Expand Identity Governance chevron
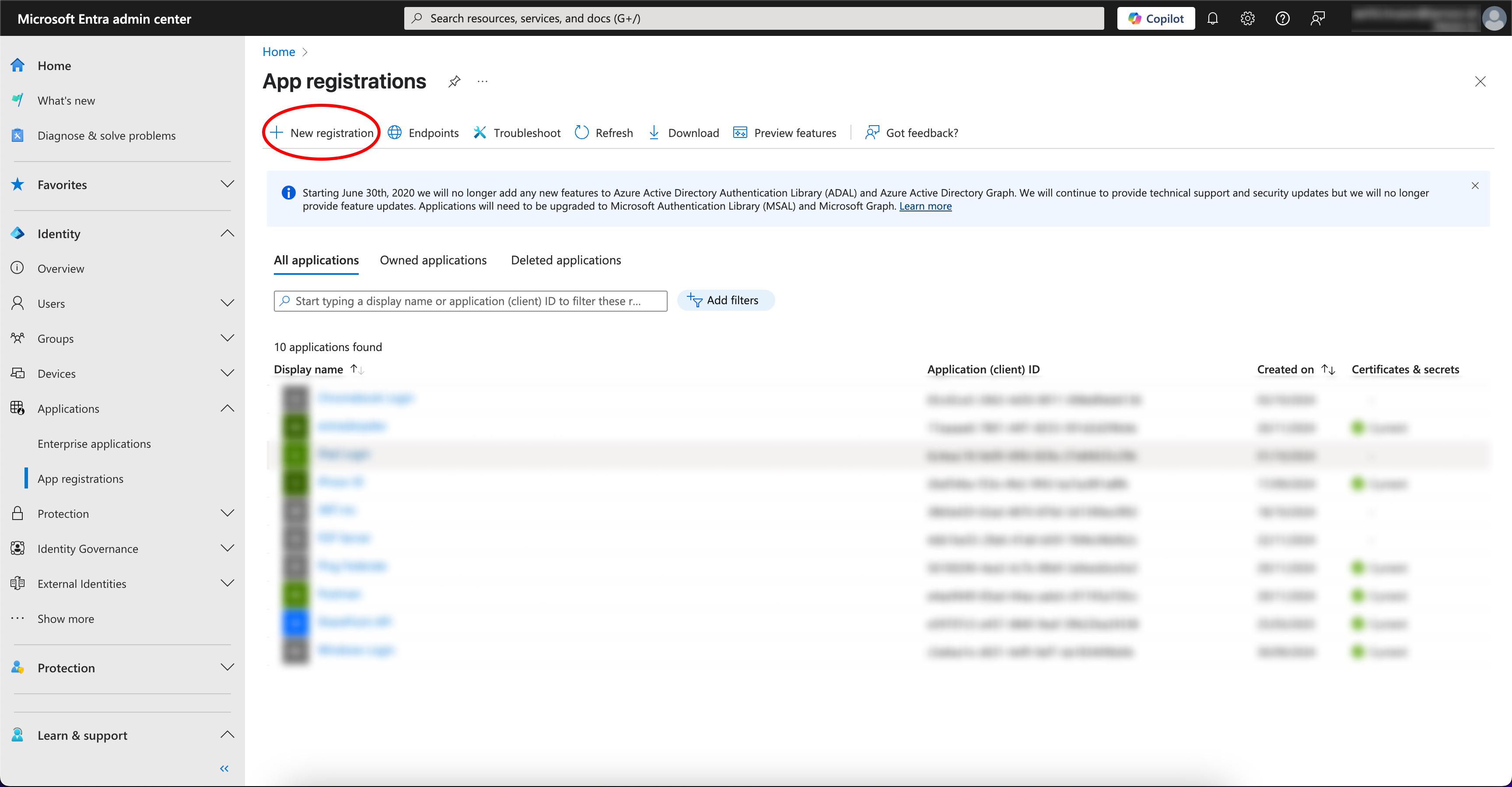 tap(227, 548)
